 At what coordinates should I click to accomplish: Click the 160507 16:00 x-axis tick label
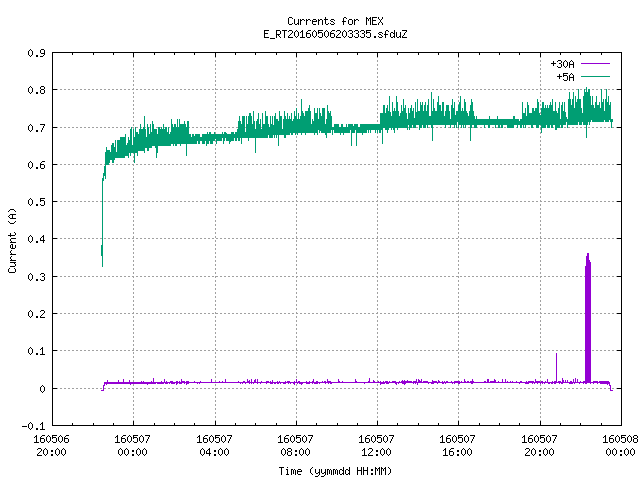click(458, 446)
